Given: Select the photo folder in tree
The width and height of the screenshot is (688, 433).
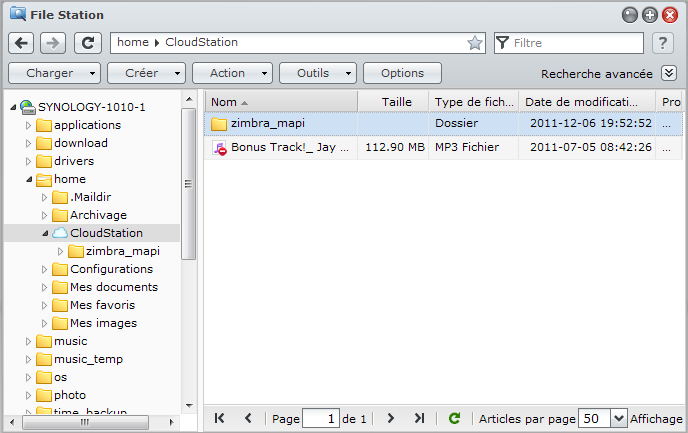Looking at the screenshot, I should 70,395.
